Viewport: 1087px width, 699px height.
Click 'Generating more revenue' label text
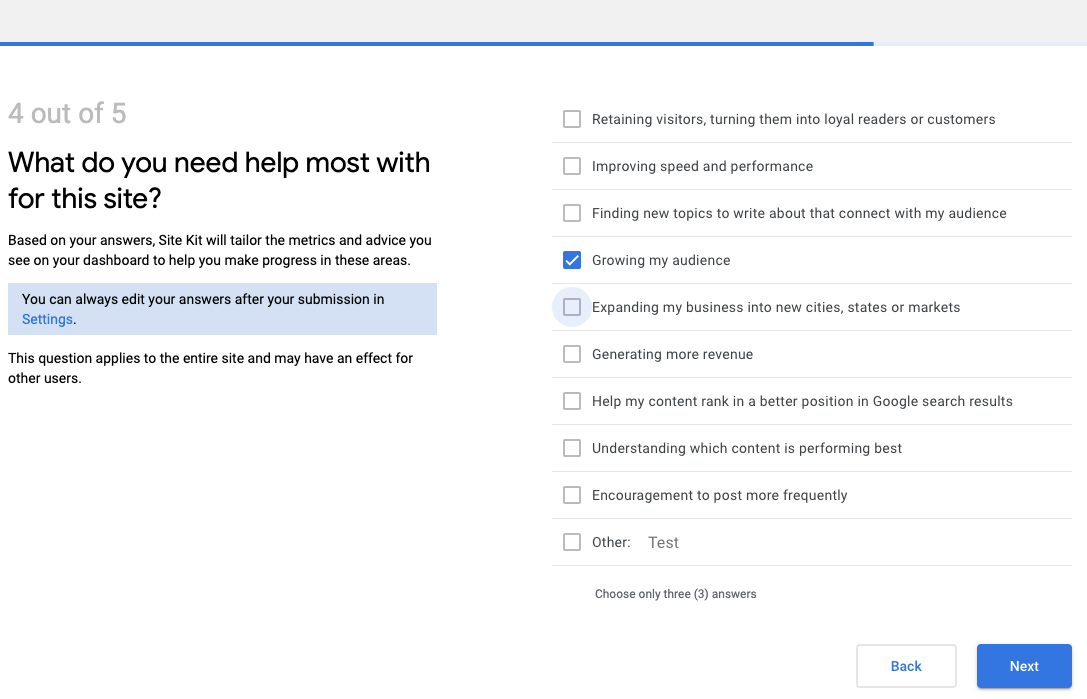tap(672, 354)
